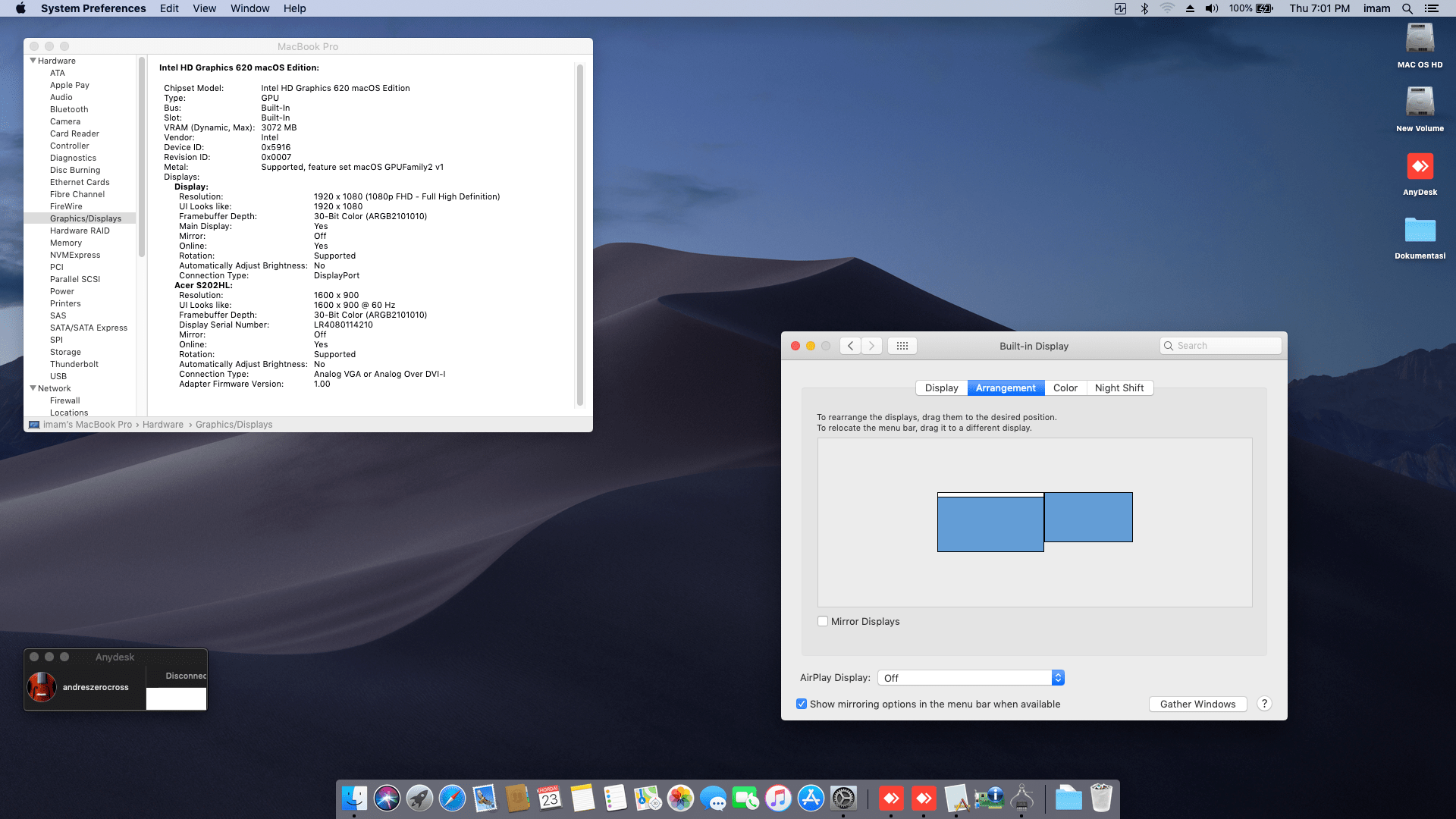Viewport: 1456px width, 819px height.
Task: Collapse the Hardware section in System Information
Action: (x=33, y=61)
